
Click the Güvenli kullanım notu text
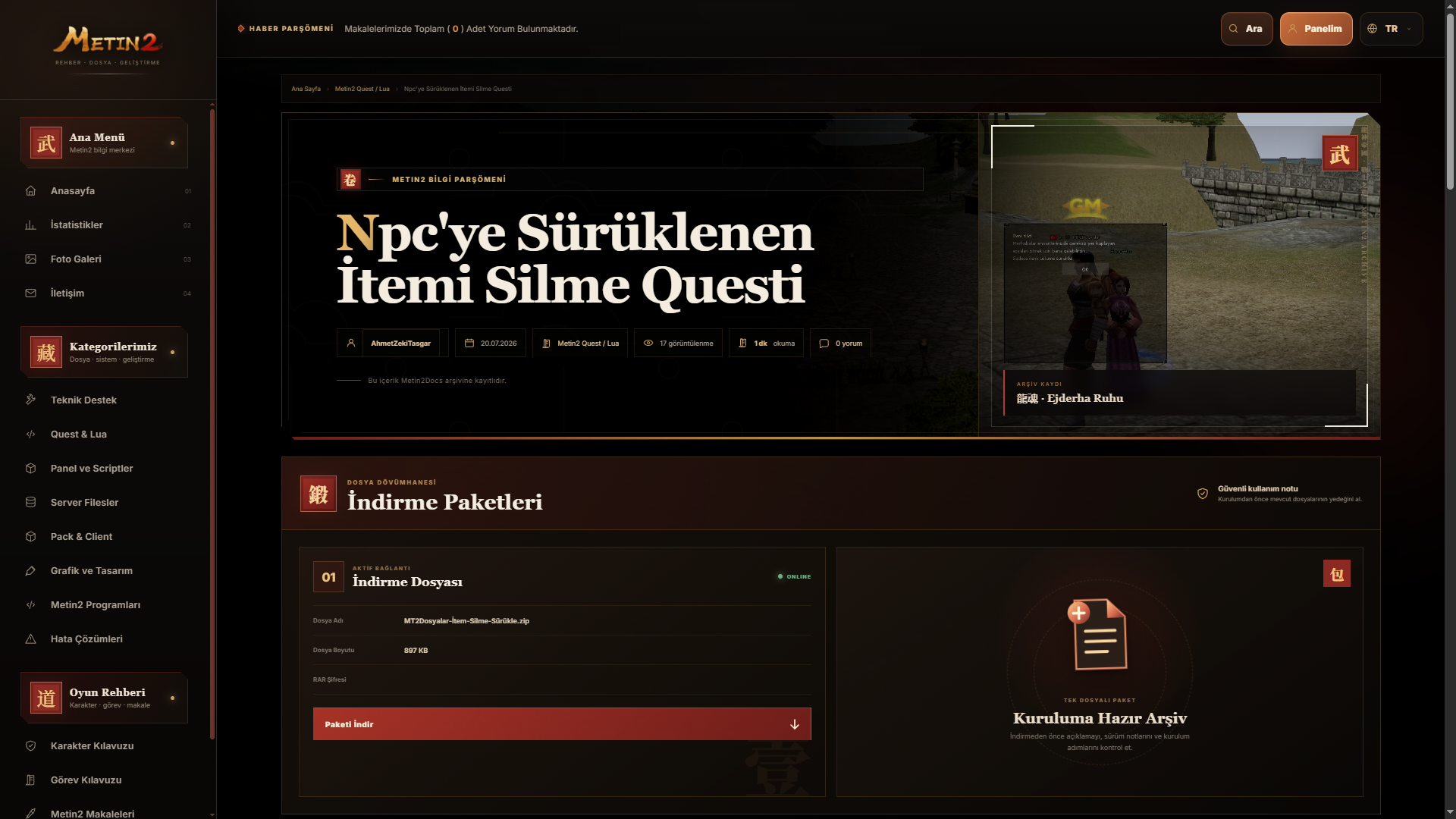[1257, 489]
